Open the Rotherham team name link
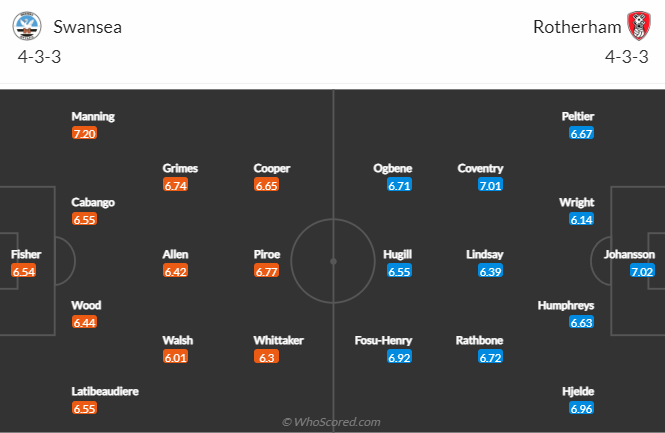665x433 pixels. tap(576, 27)
